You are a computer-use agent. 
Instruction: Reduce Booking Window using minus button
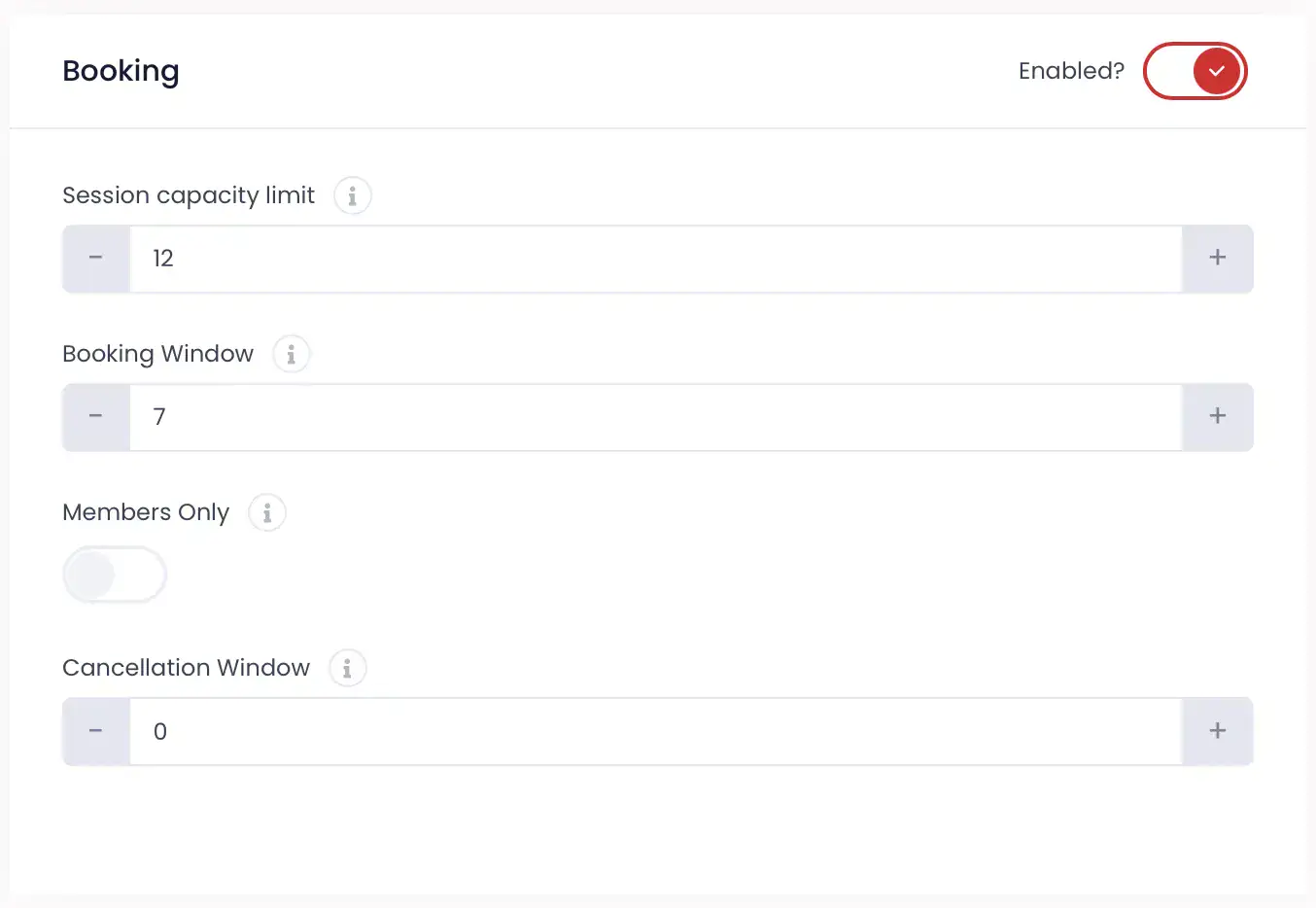96,417
